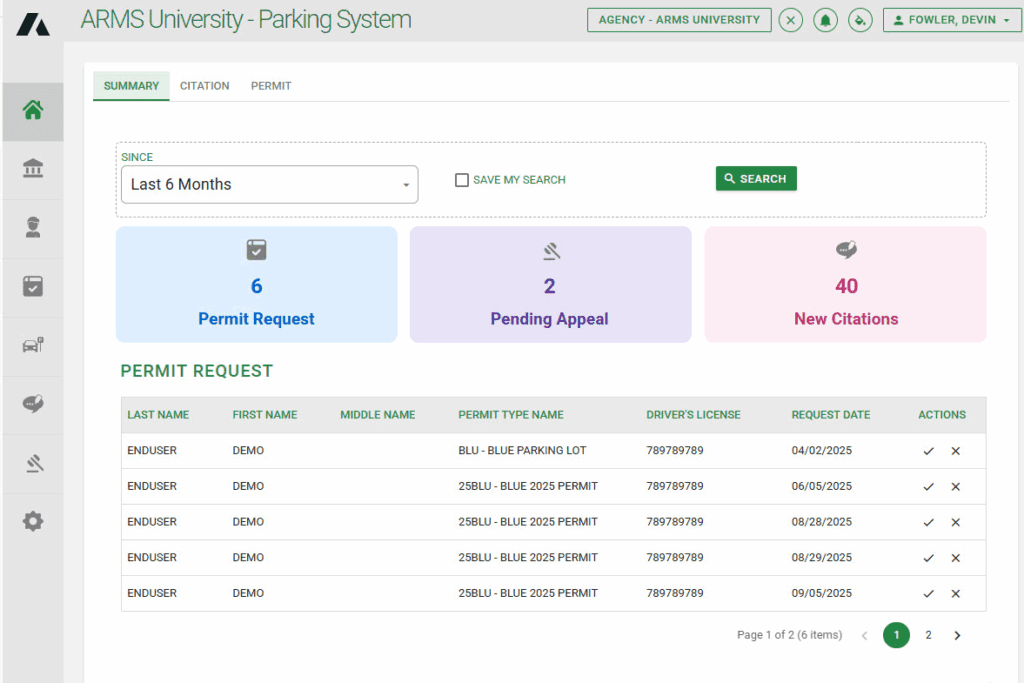Screen dimensions: 1024x683
Task: Open the agency/bank icon in the sidebar
Action: pos(33,169)
